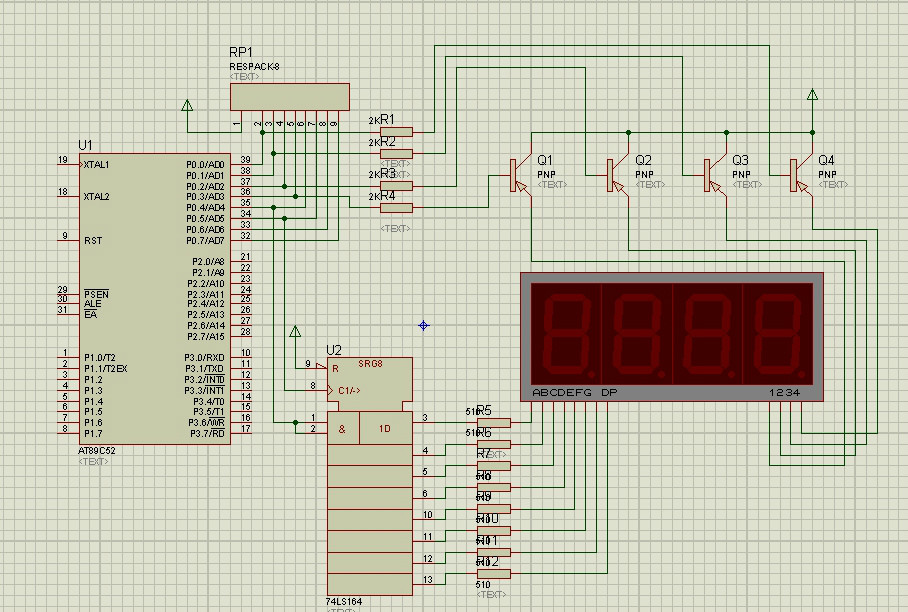Click the power terminal arrow above U2

pos(294,332)
